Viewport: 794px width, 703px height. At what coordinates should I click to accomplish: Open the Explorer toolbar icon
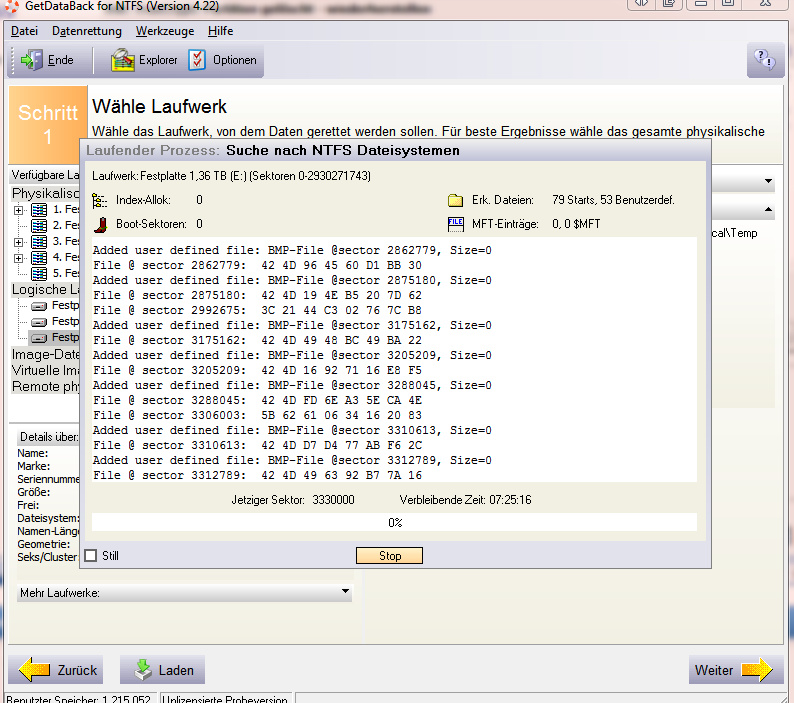123,60
